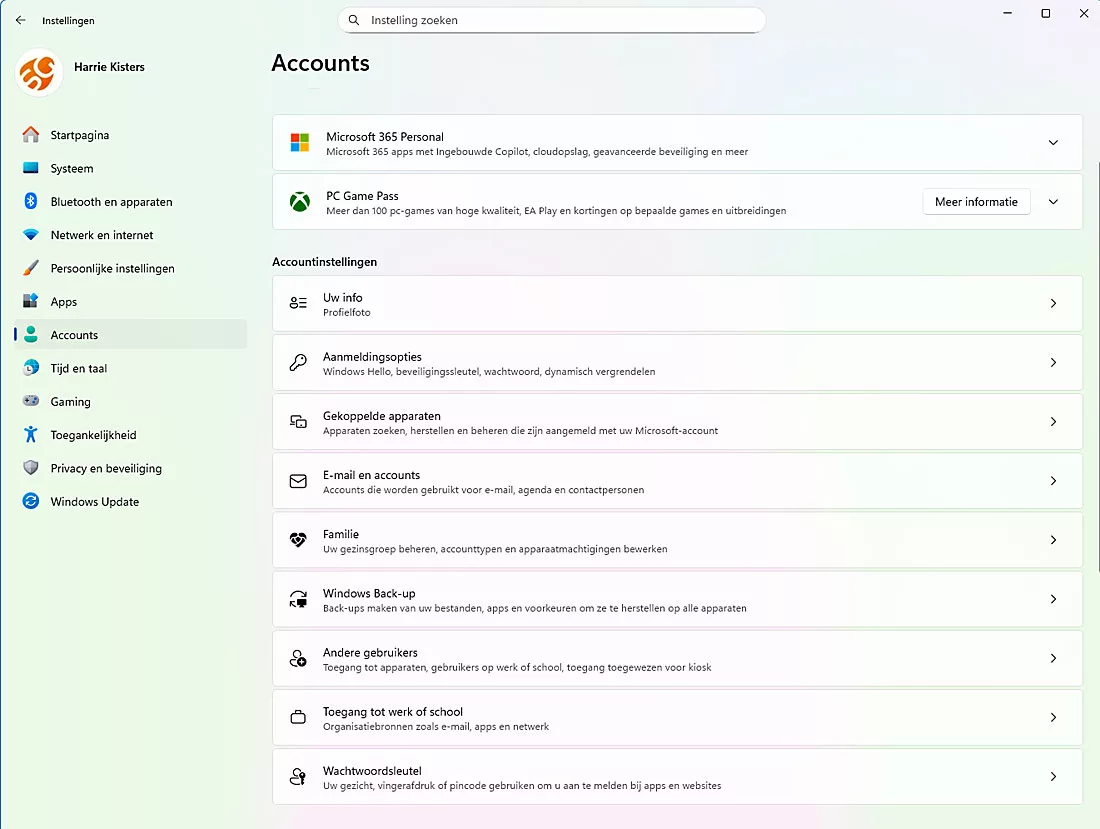Expand the Microsoft 365 Personal card
Screen dimensions: 1100x829
(x=1053, y=143)
